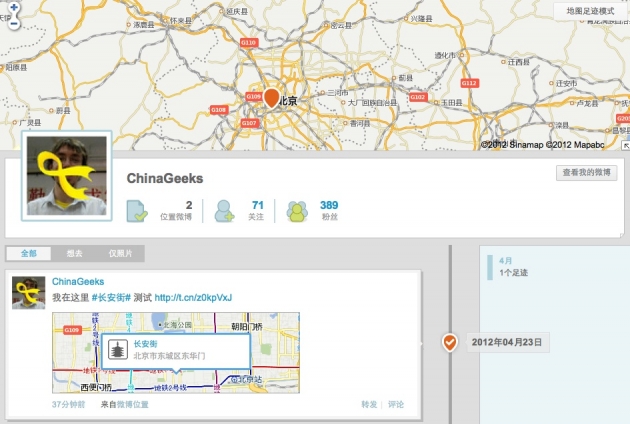The width and height of the screenshot is (630, 424).
Task: Click the orange Beijing location pin
Action: pyautogui.click(x=272, y=98)
